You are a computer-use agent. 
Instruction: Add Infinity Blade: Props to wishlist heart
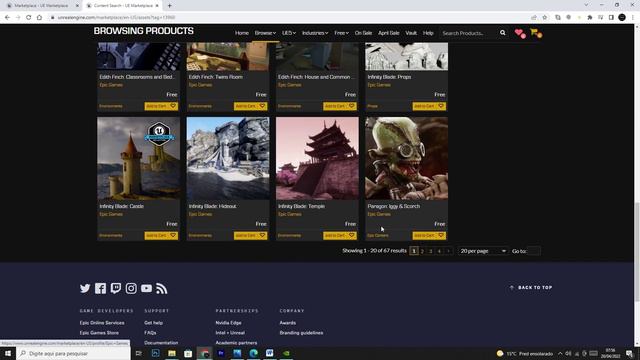point(441,106)
